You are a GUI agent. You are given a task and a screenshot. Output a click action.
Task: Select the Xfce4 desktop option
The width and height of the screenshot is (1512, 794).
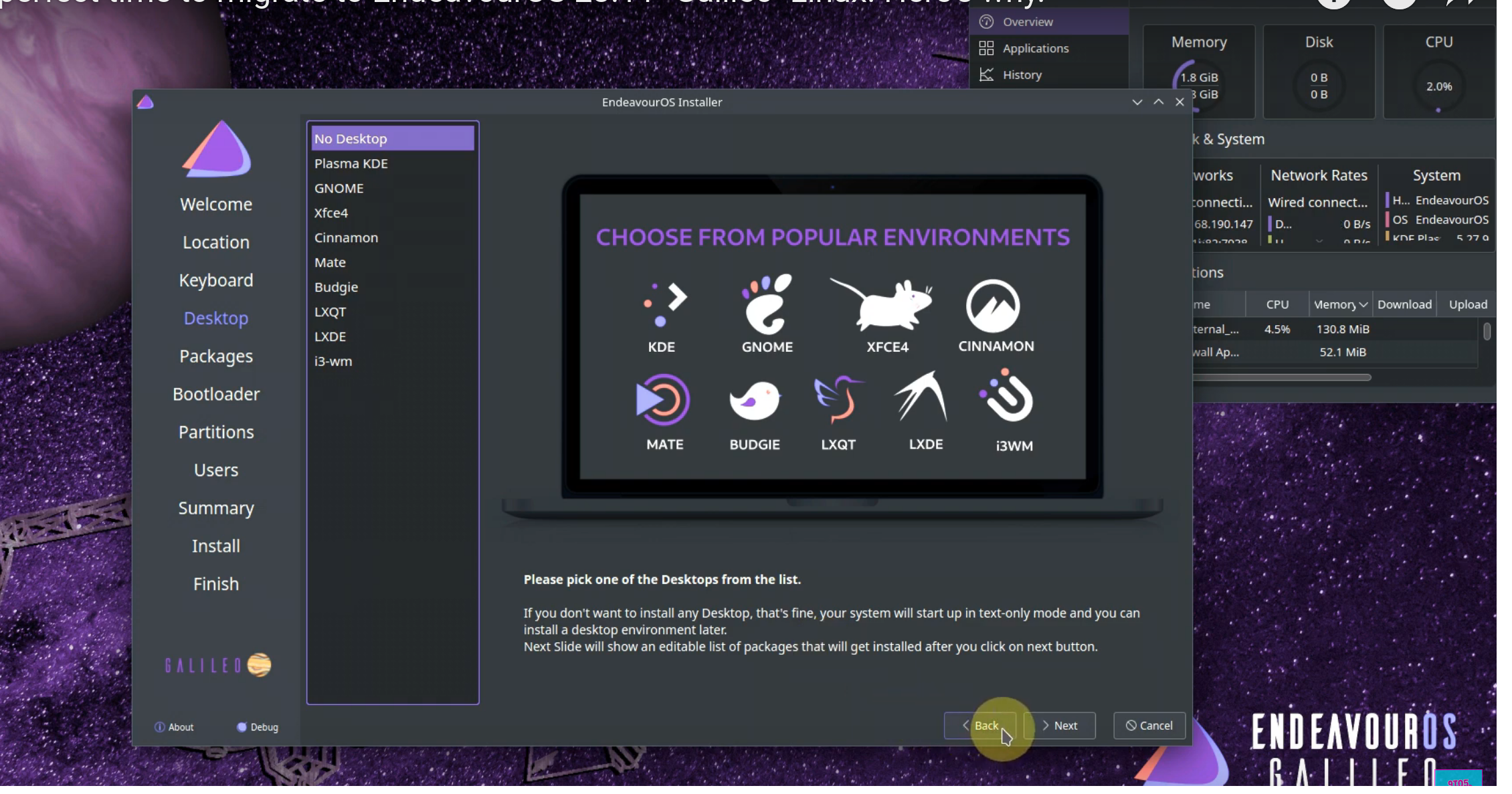coord(331,213)
